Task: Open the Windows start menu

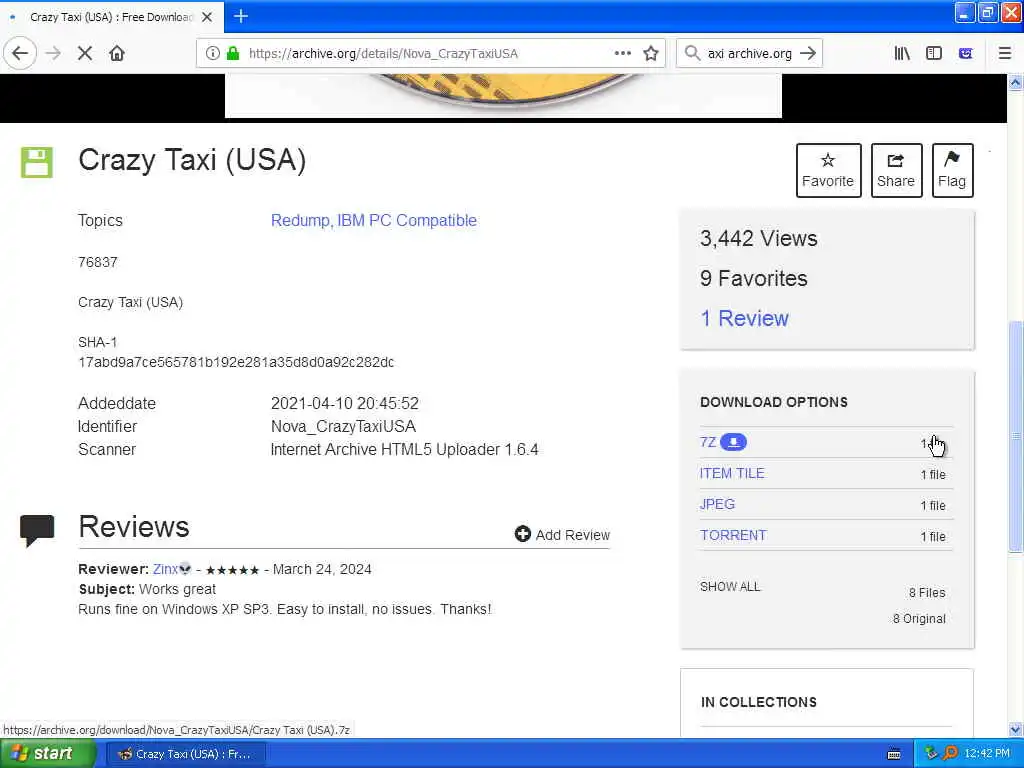Action: (47, 754)
